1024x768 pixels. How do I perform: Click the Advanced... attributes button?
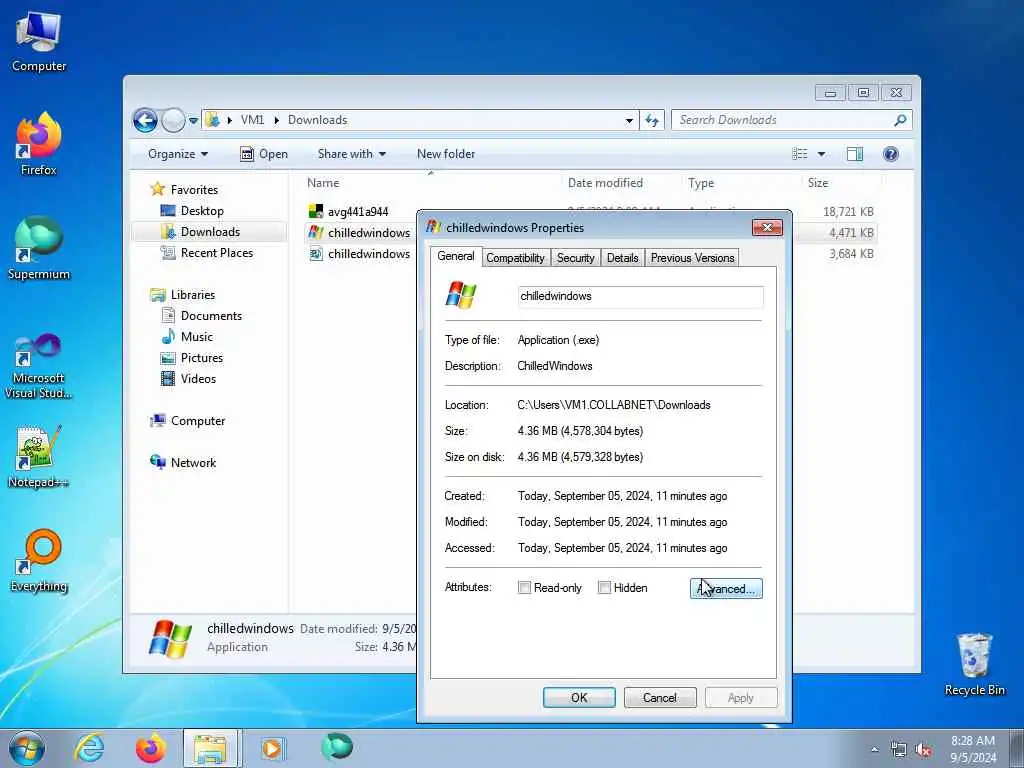(726, 588)
